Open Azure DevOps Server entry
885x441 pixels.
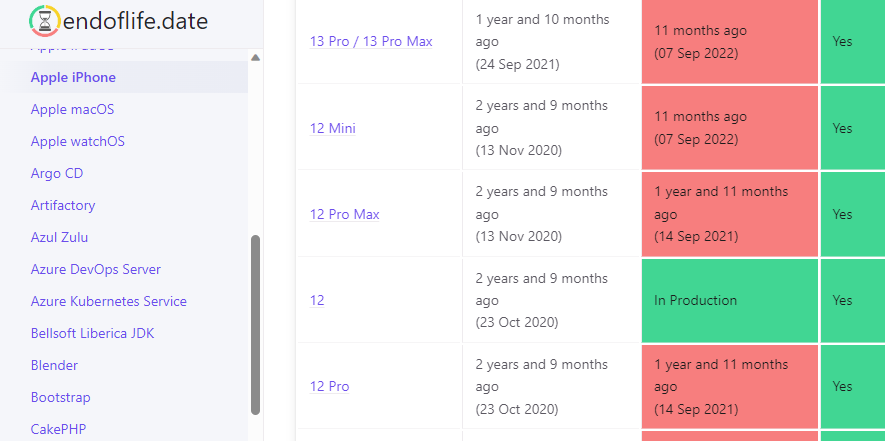point(95,269)
